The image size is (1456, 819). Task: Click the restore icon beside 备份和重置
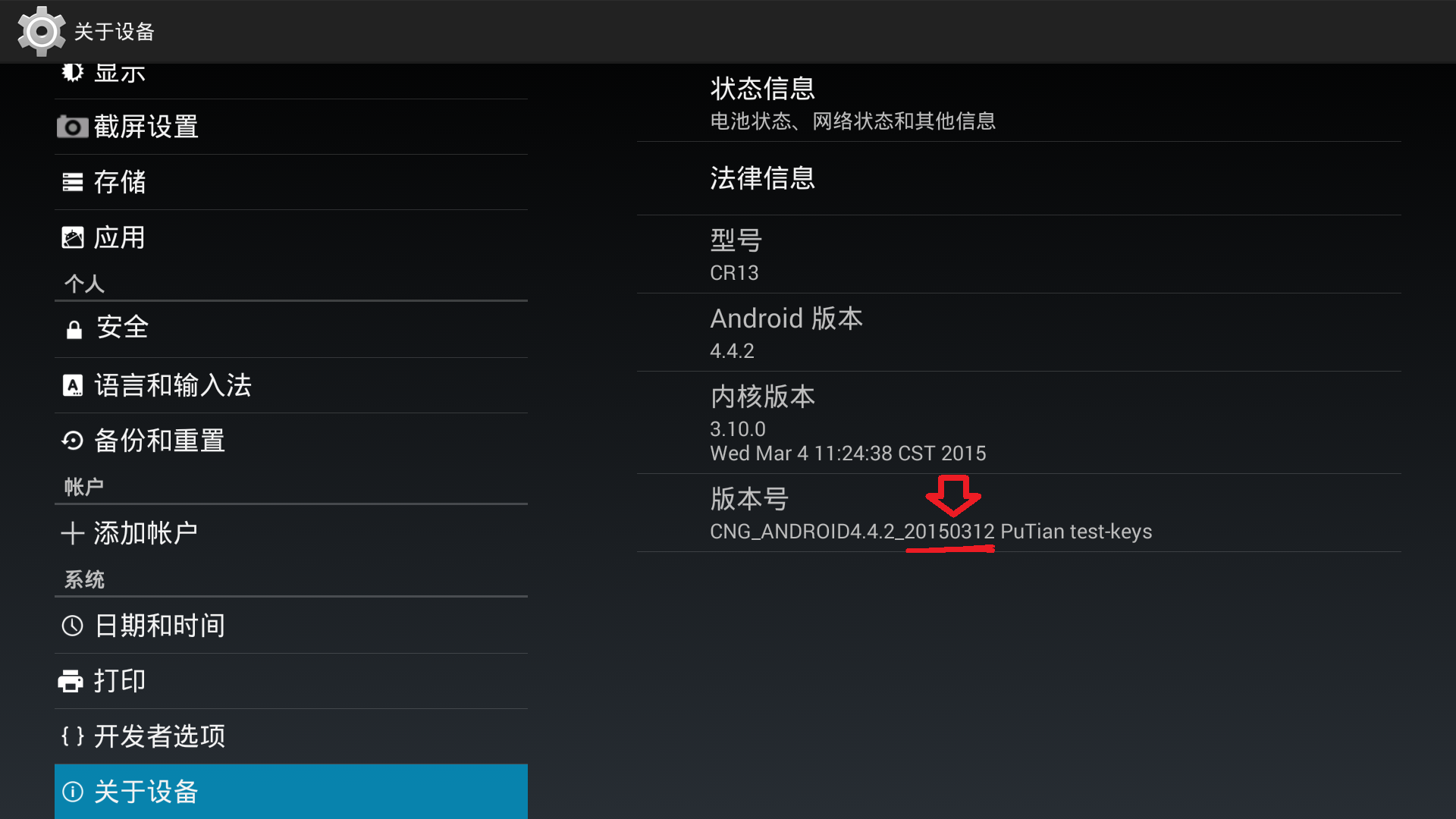tap(73, 441)
